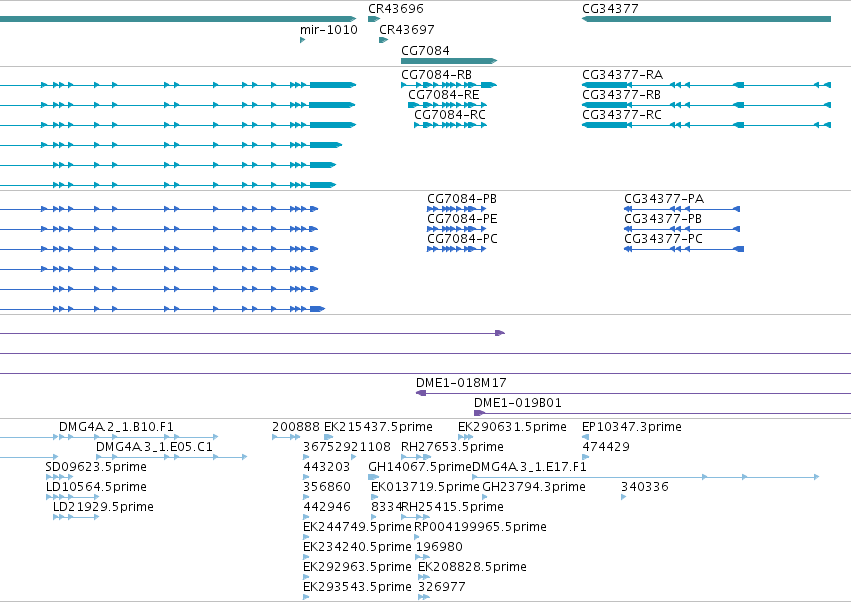Select EK215437.5prime EST
The image size is (851, 602).
pos(378,427)
